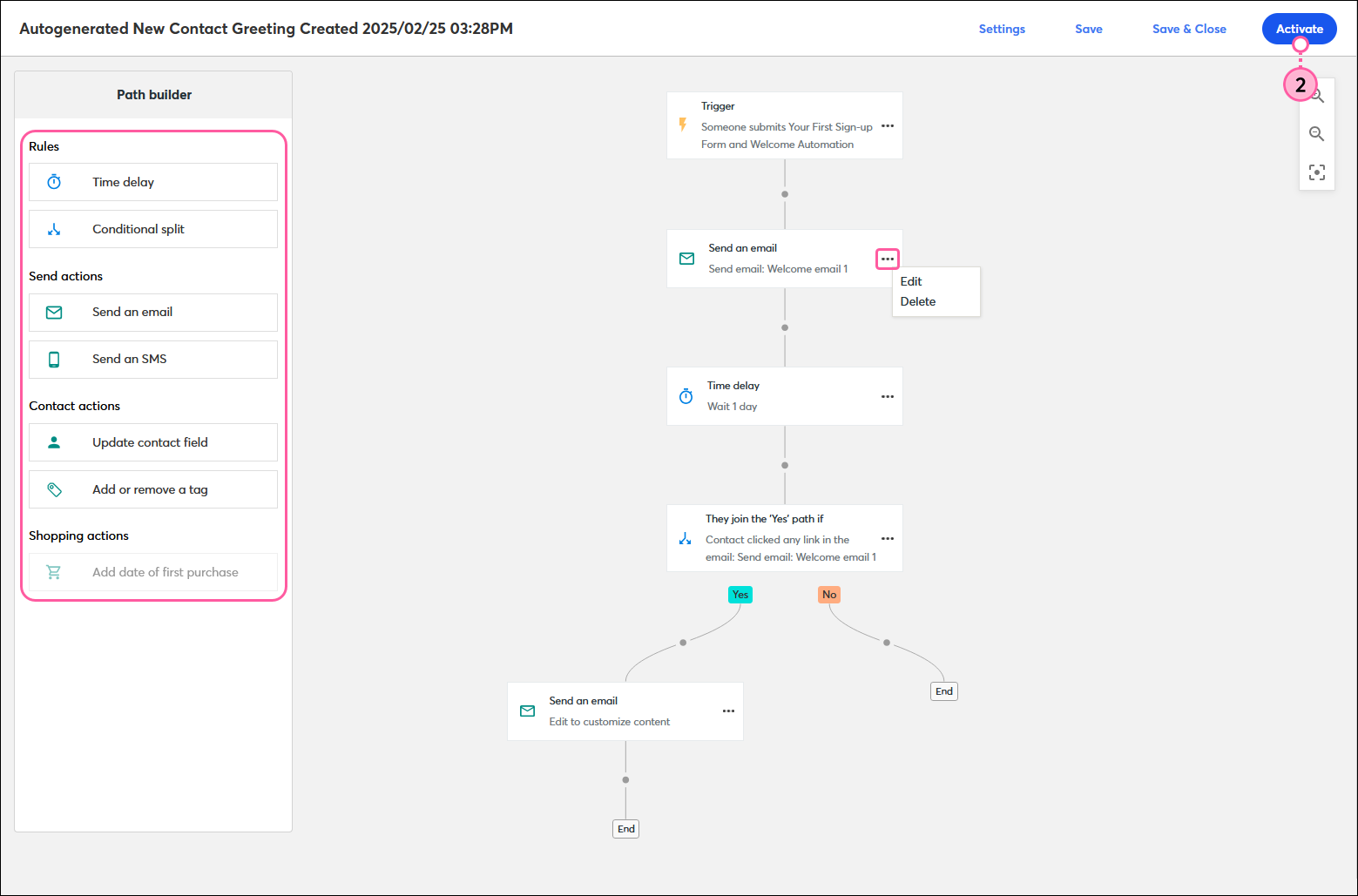Click the 'Shopping actions' section label
Image resolution: width=1358 pixels, height=896 pixels.
[78, 536]
